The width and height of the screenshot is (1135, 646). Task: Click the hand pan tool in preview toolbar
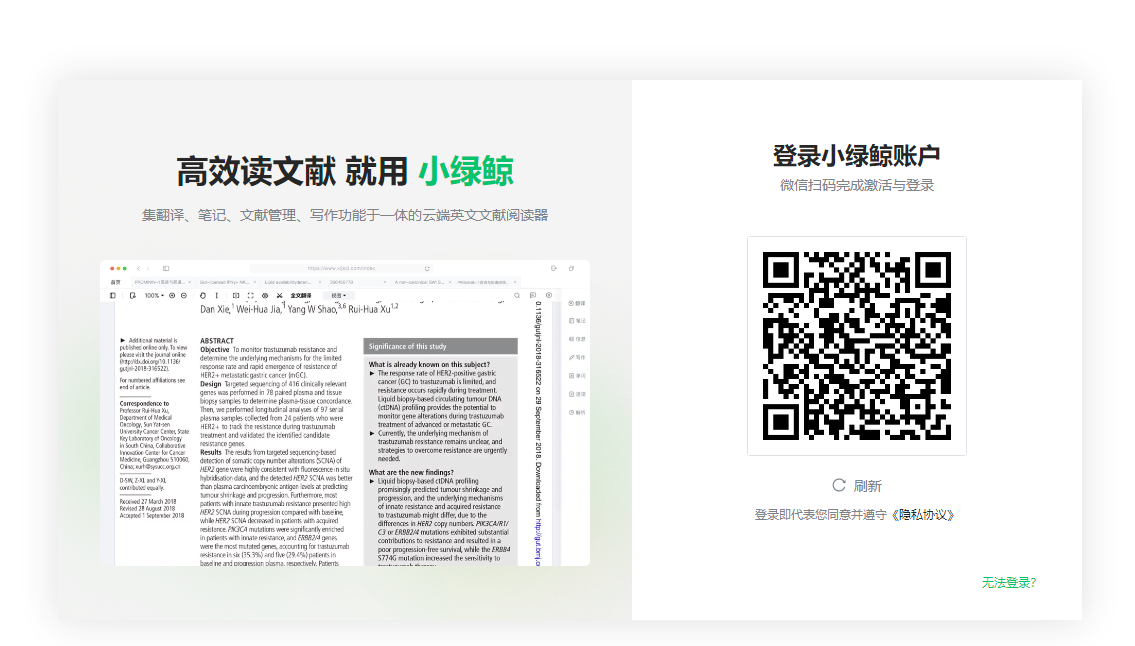pyautogui.click(x=203, y=295)
